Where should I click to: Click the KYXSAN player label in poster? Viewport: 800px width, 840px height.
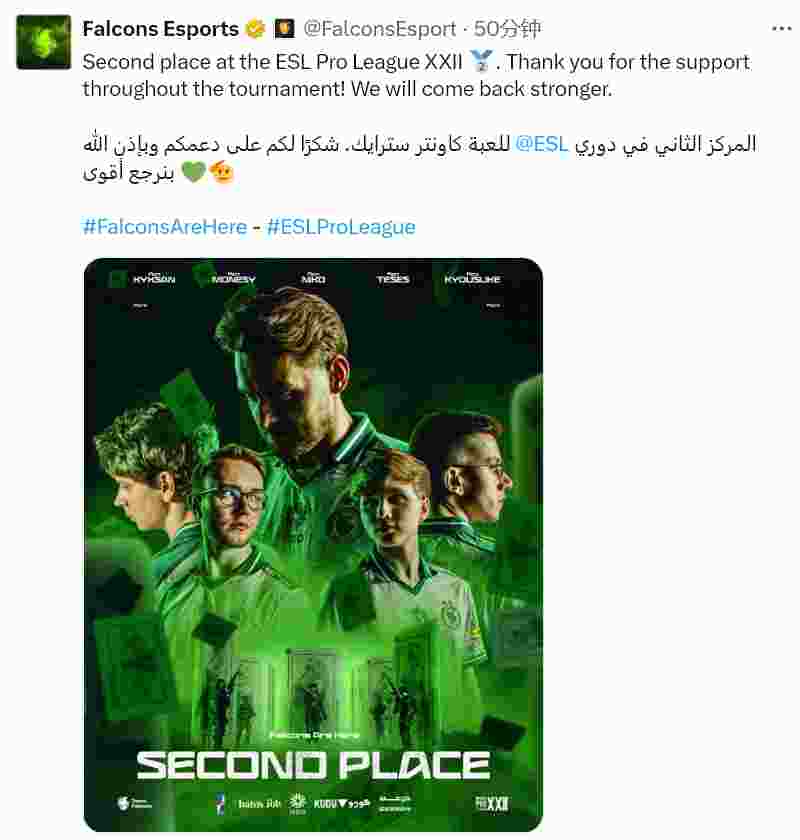pyautogui.click(x=154, y=278)
